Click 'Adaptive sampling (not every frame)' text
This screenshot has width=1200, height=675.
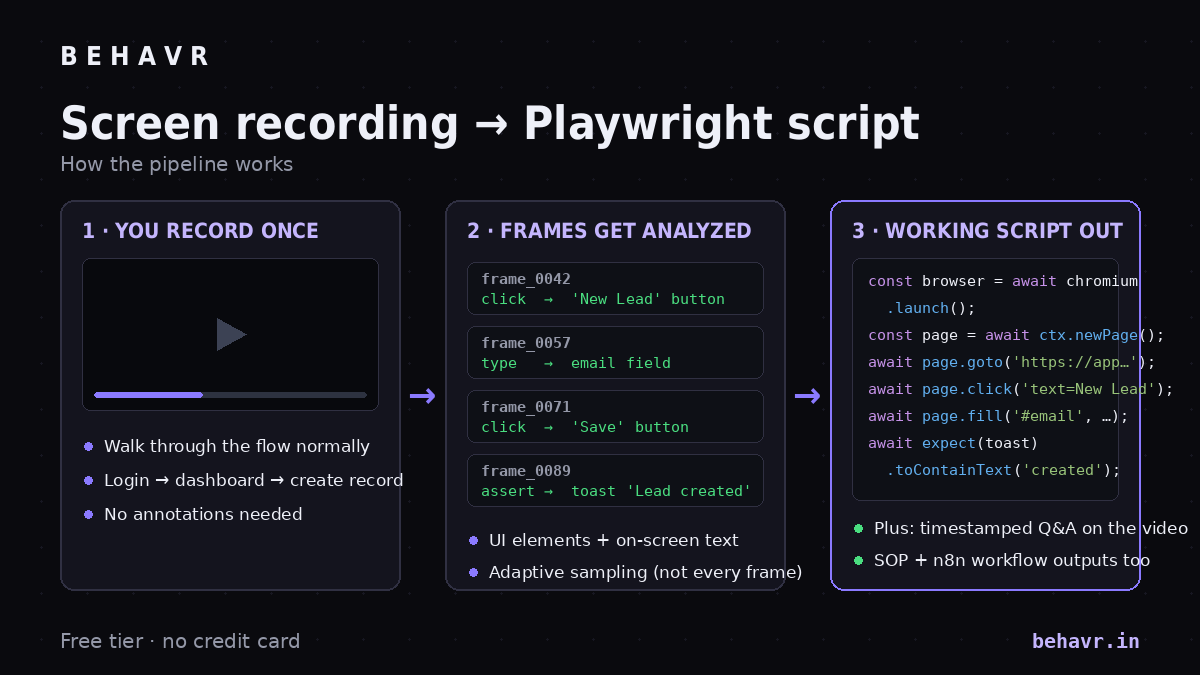(x=646, y=573)
